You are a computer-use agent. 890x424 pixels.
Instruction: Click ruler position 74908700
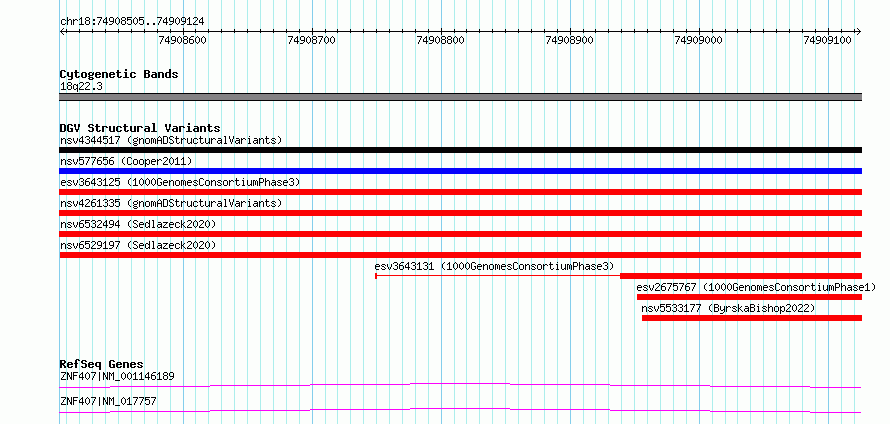pyautogui.click(x=312, y=40)
